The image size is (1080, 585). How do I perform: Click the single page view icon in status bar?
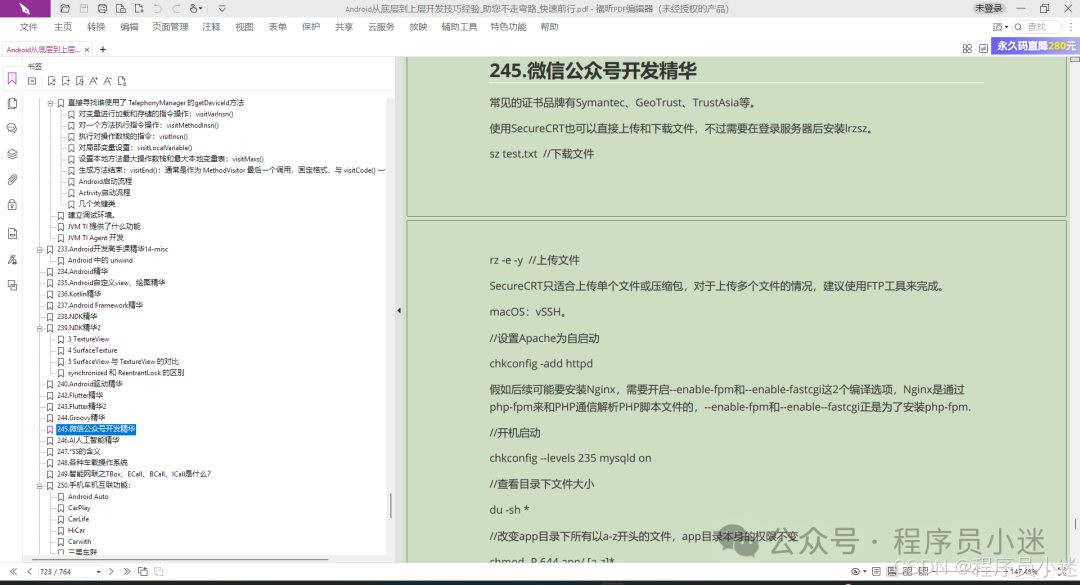click(x=876, y=572)
